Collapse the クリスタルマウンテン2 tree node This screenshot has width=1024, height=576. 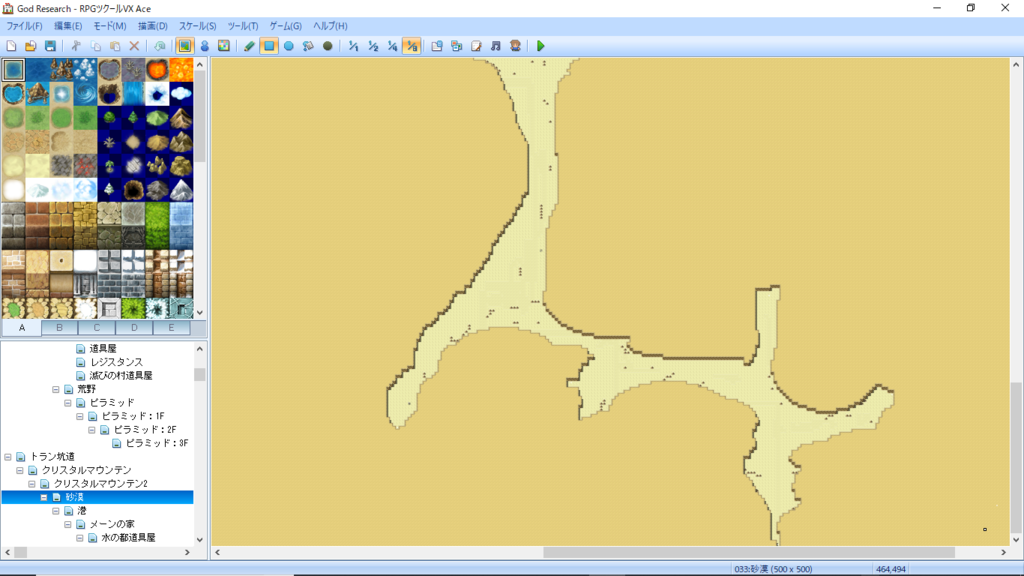pyautogui.click(x=32, y=484)
